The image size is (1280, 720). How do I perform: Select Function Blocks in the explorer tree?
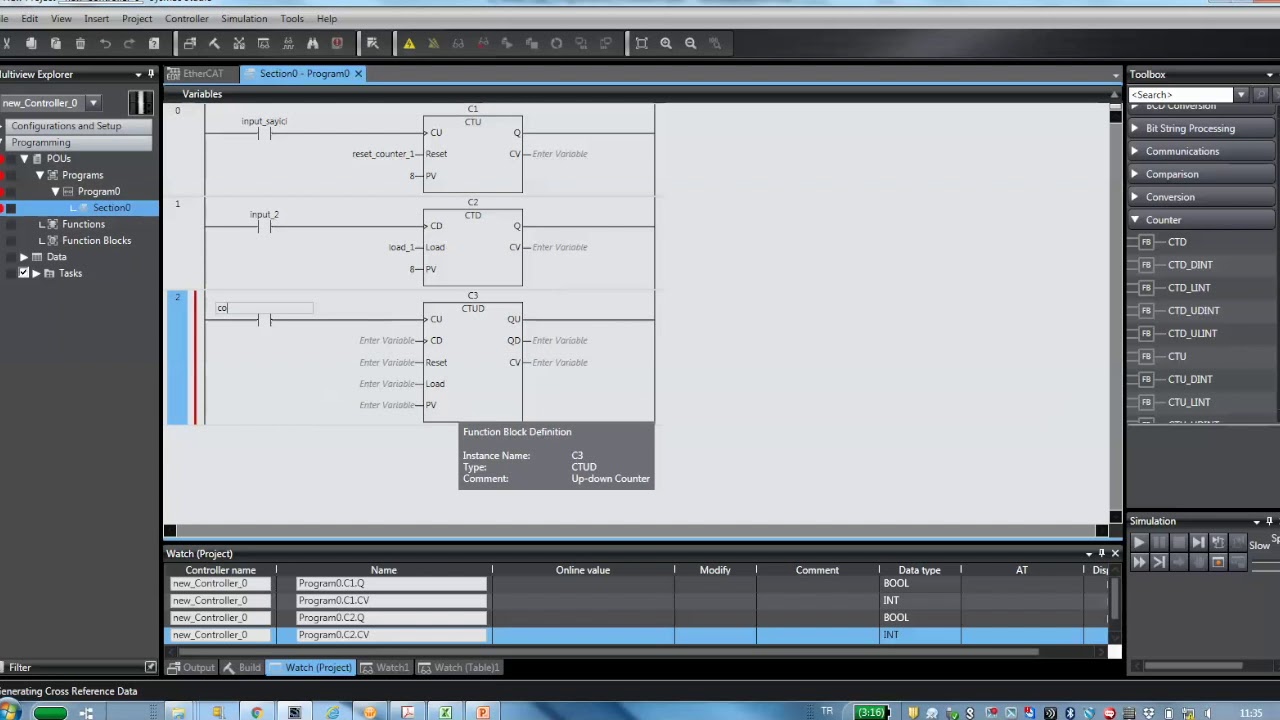(96, 240)
